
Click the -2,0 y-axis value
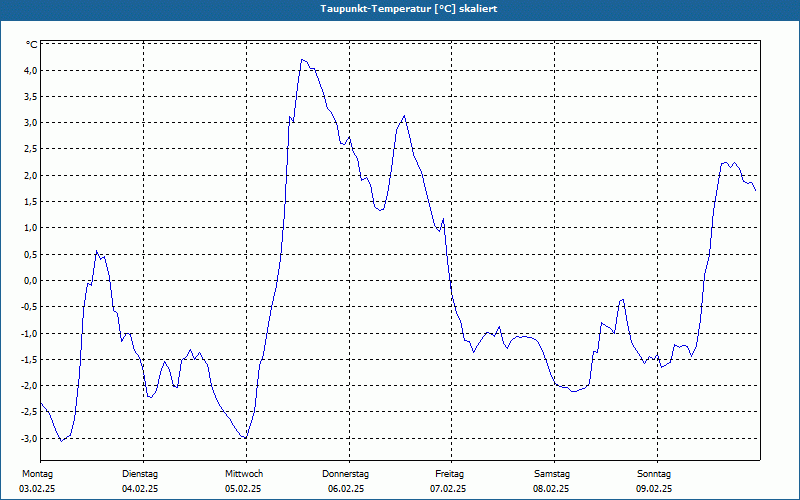29,386
